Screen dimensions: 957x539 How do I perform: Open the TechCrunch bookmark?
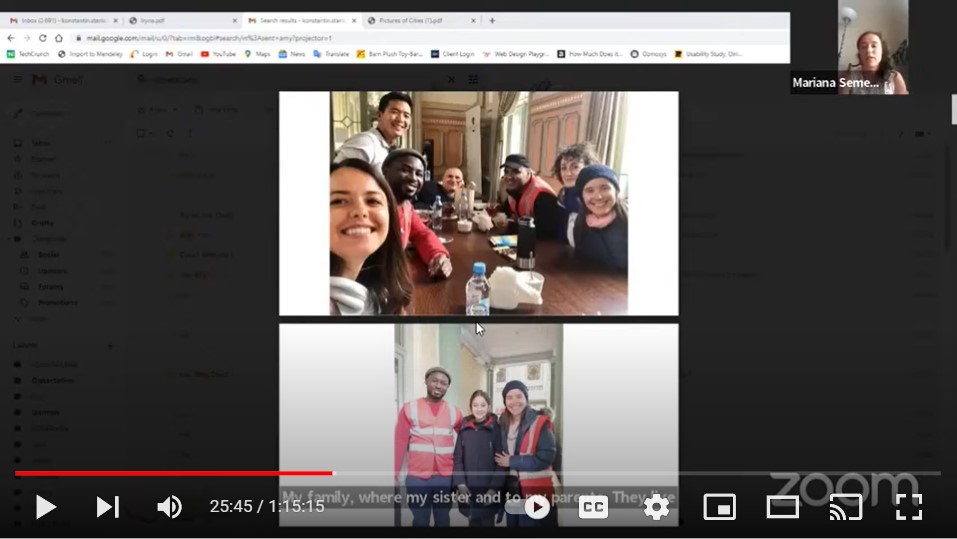[x=27, y=54]
